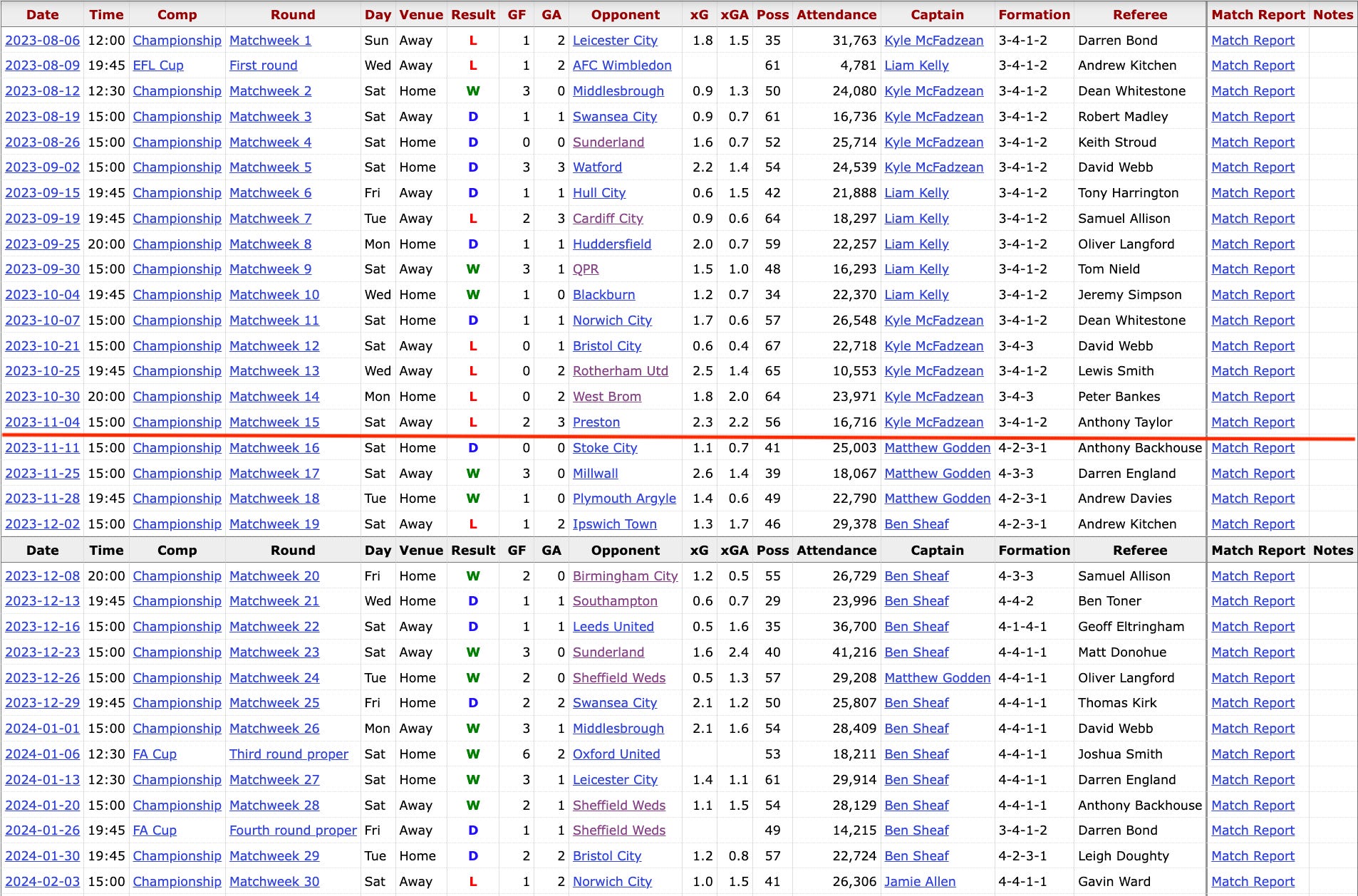Open the Blackburn opponent link
This screenshot has height=896, width=1358.
pyautogui.click(x=603, y=295)
